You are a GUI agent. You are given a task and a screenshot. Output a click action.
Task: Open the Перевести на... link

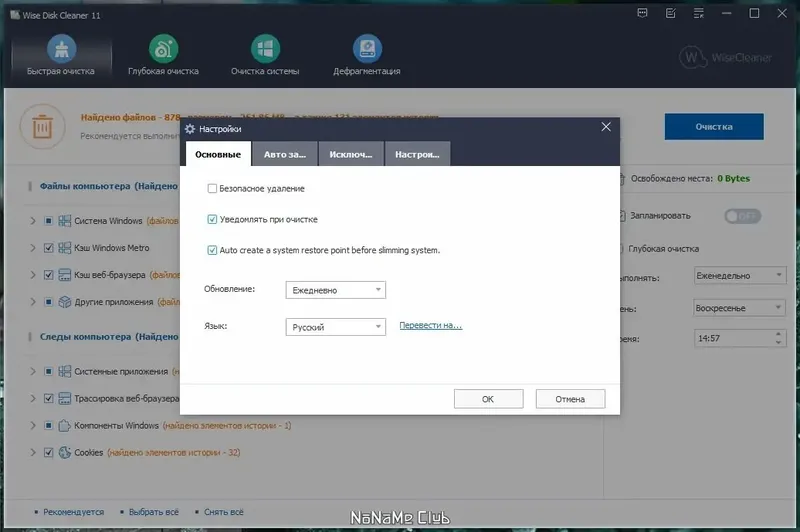point(431,325)
